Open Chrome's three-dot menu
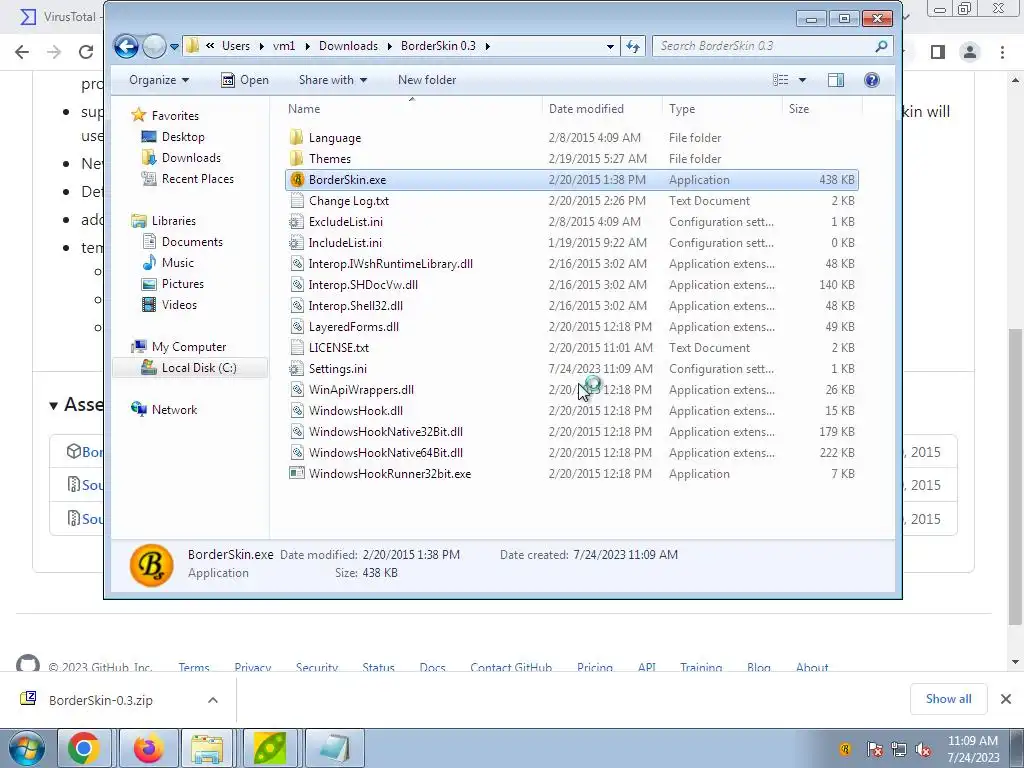Screen dimensions: 1024x768 pyautogui.click(x=1002, y=52)
